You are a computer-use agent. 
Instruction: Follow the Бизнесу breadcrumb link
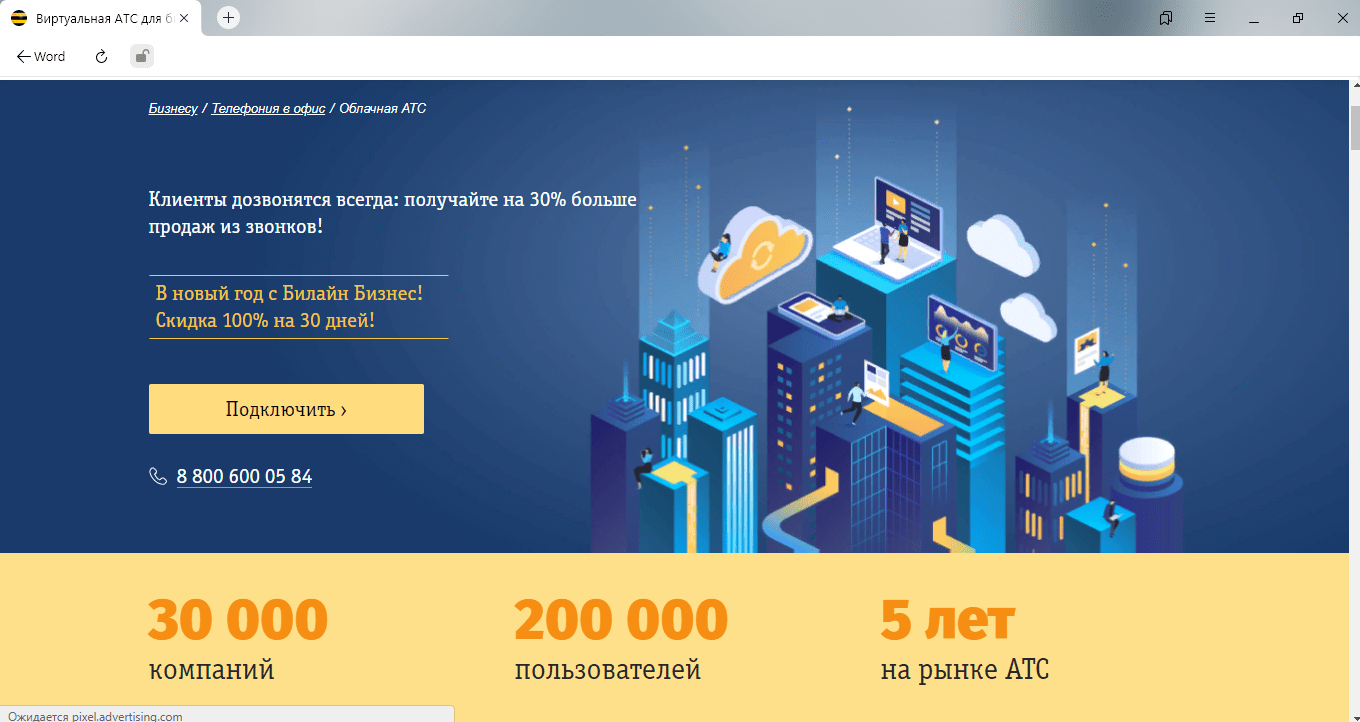click(173, 108)
